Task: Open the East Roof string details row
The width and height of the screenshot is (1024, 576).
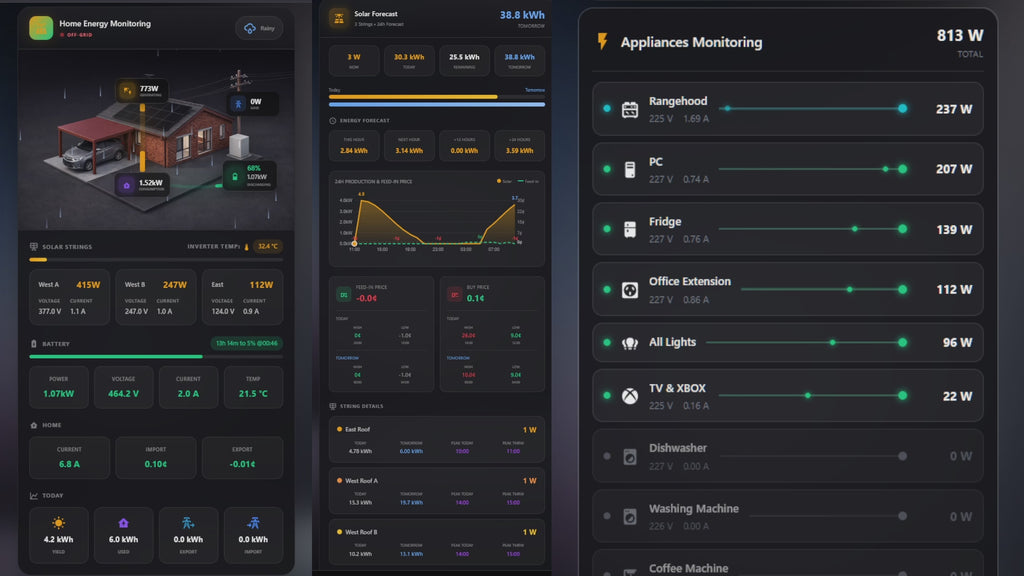Action: pyautogui.click(x=436, y=440)
